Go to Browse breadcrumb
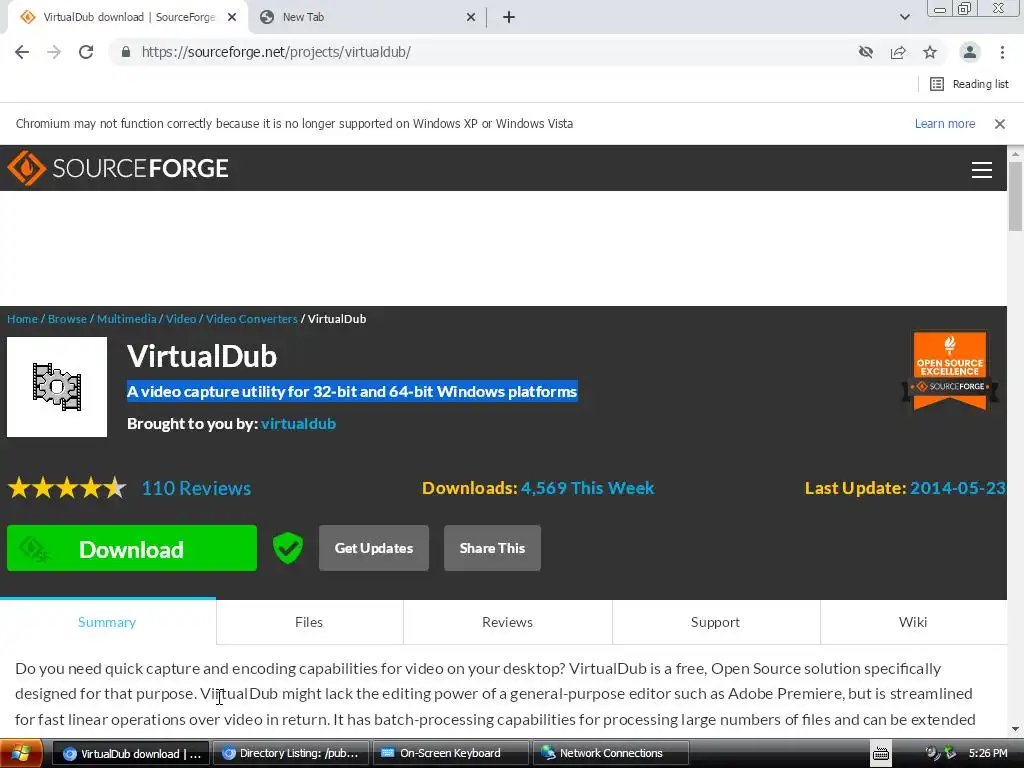The height and width of the screenshot is (768, 1024). tap(67, 319)
